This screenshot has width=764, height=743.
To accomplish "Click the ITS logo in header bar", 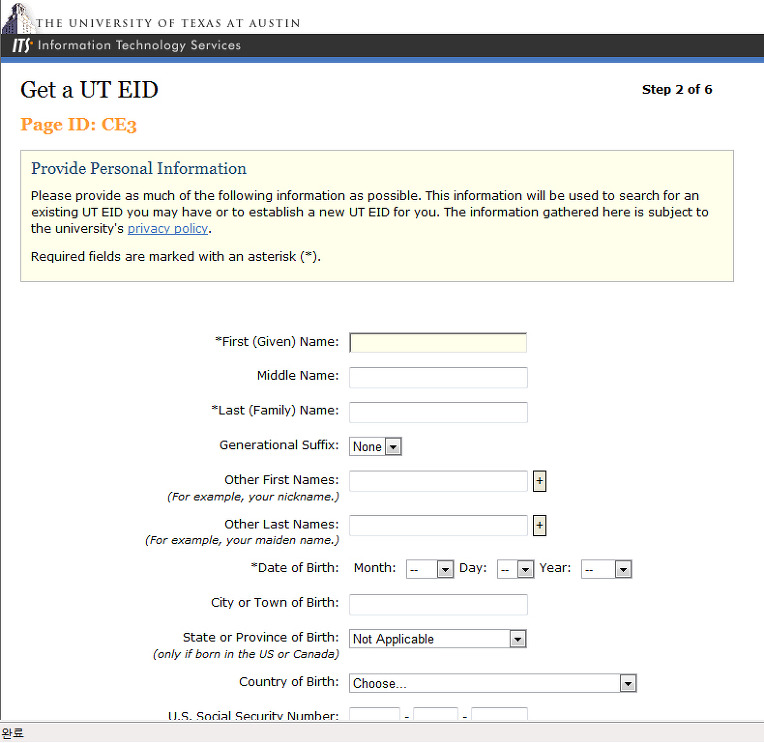I will click(20, 46).
